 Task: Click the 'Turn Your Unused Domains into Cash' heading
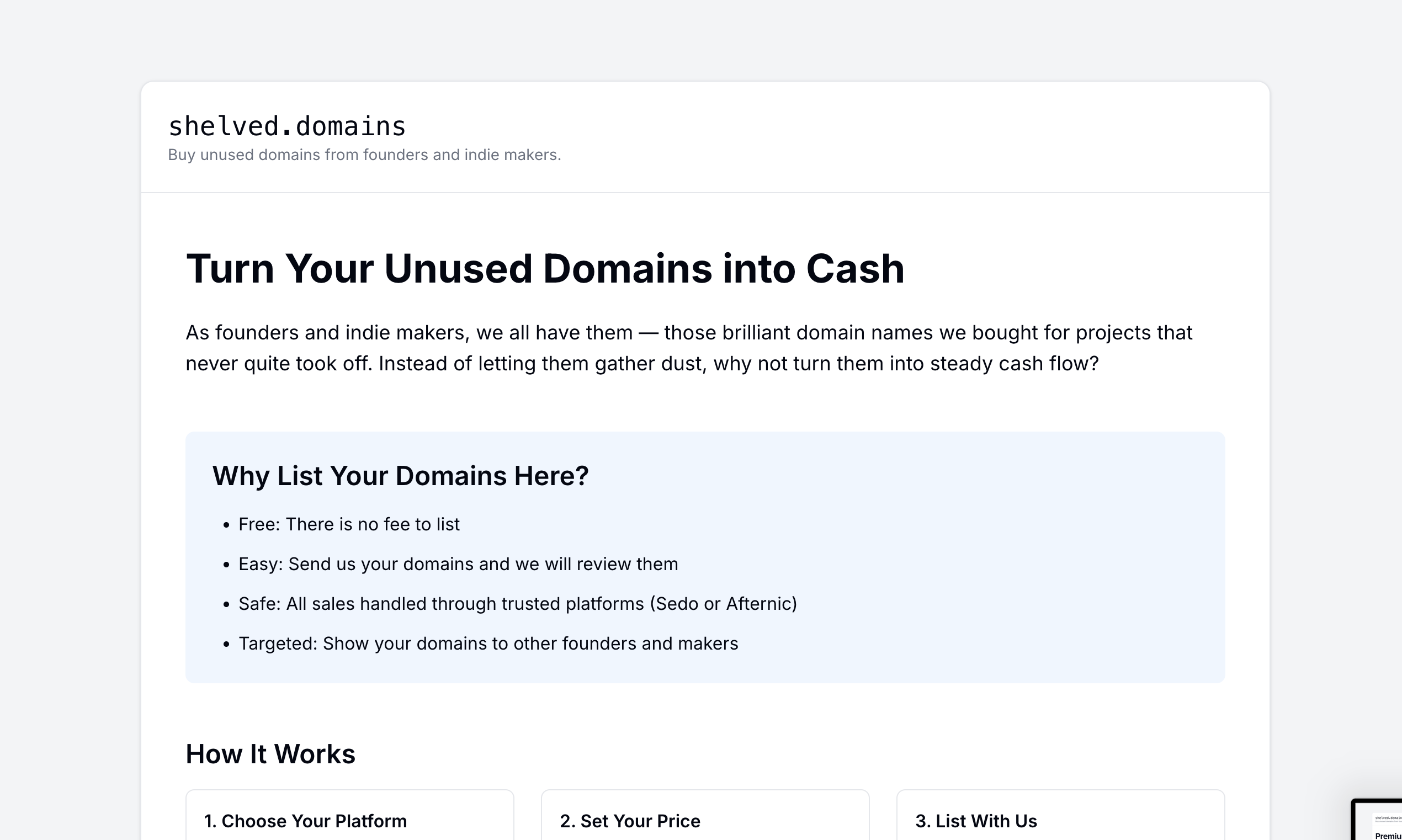coord(544,268)
